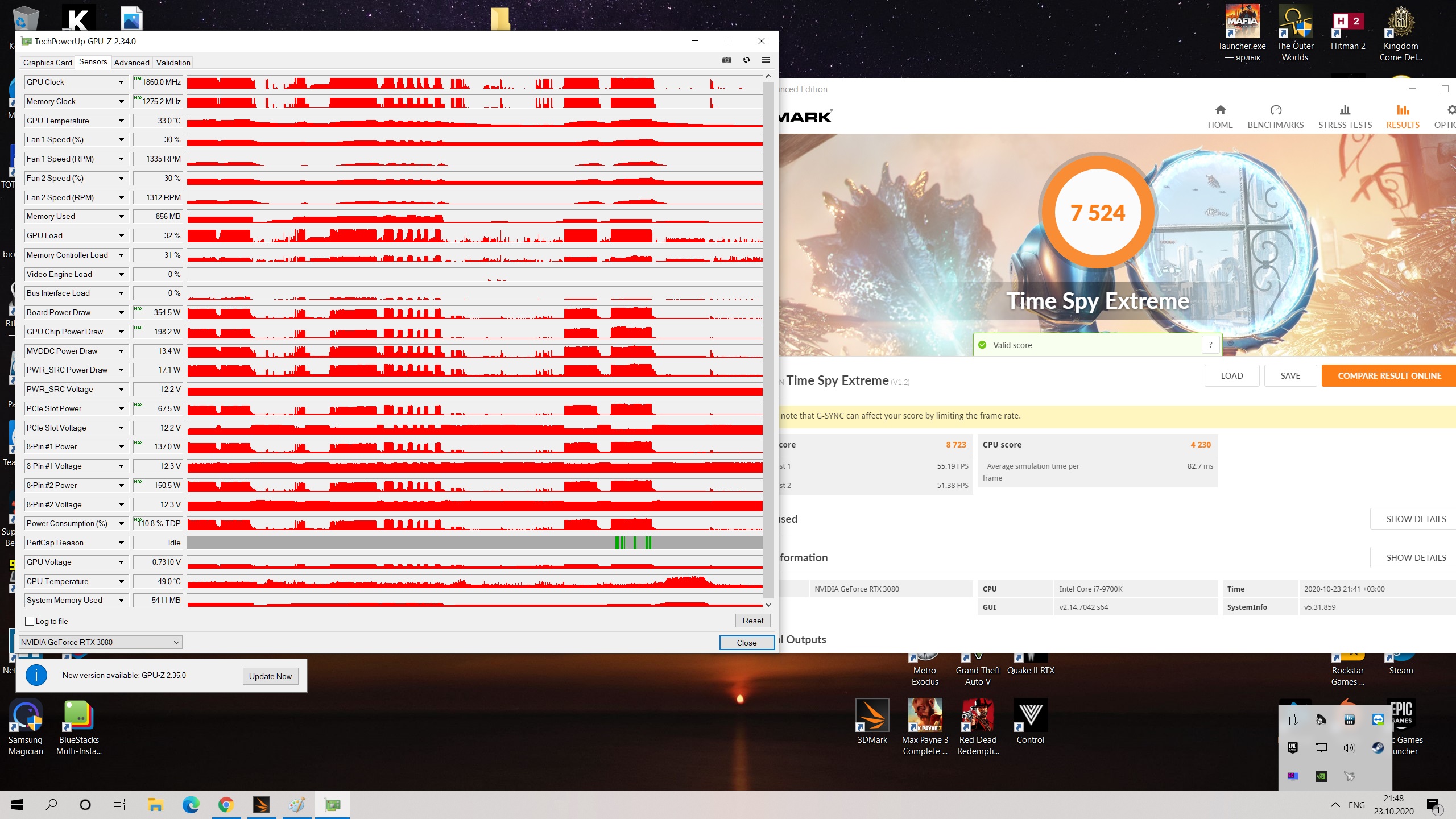This screenshot has height=819, width=1456.
Task: Click the valid score question mark icon
Action: click(x=1210, y=345)
